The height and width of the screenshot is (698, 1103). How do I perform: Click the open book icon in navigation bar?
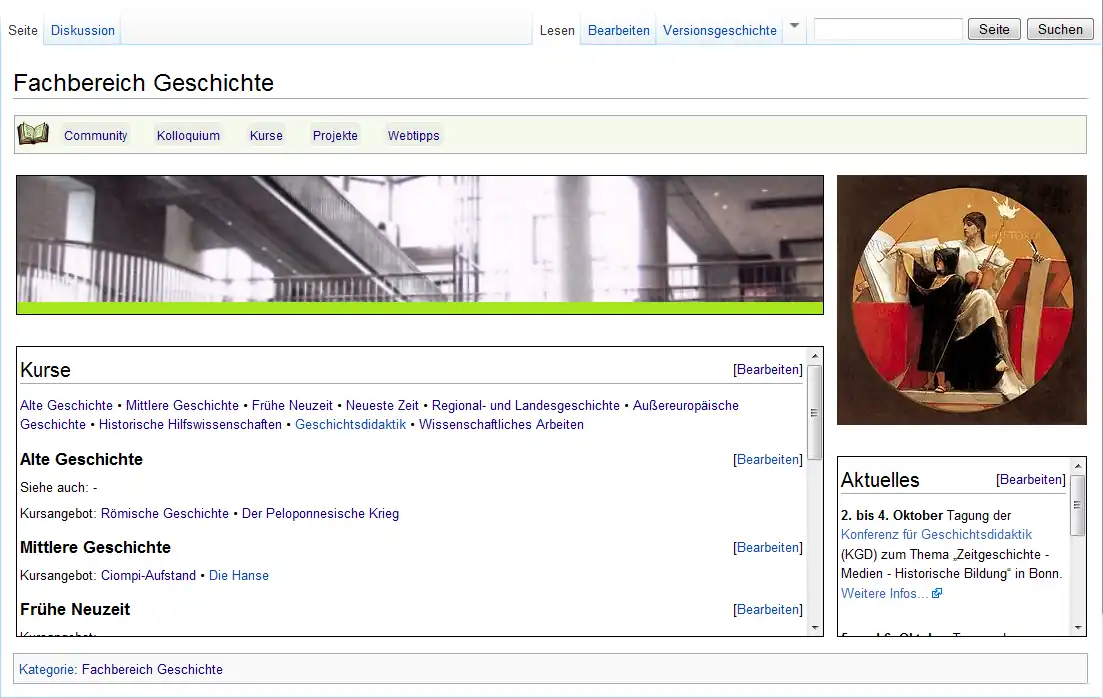(x=33, y=134)
